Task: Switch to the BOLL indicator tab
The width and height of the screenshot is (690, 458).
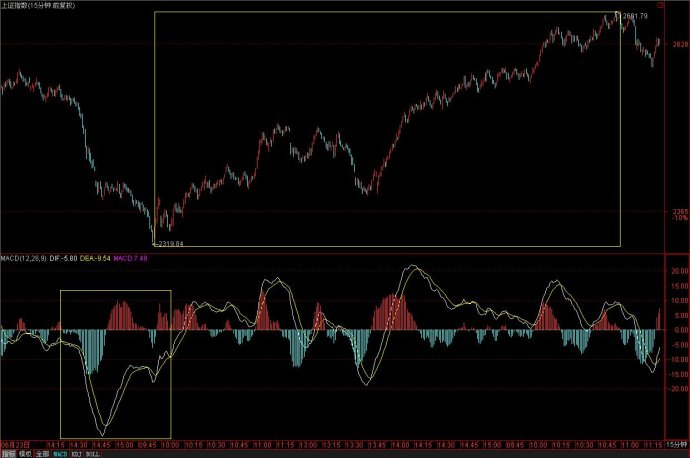Action: (x=92, y=454)
